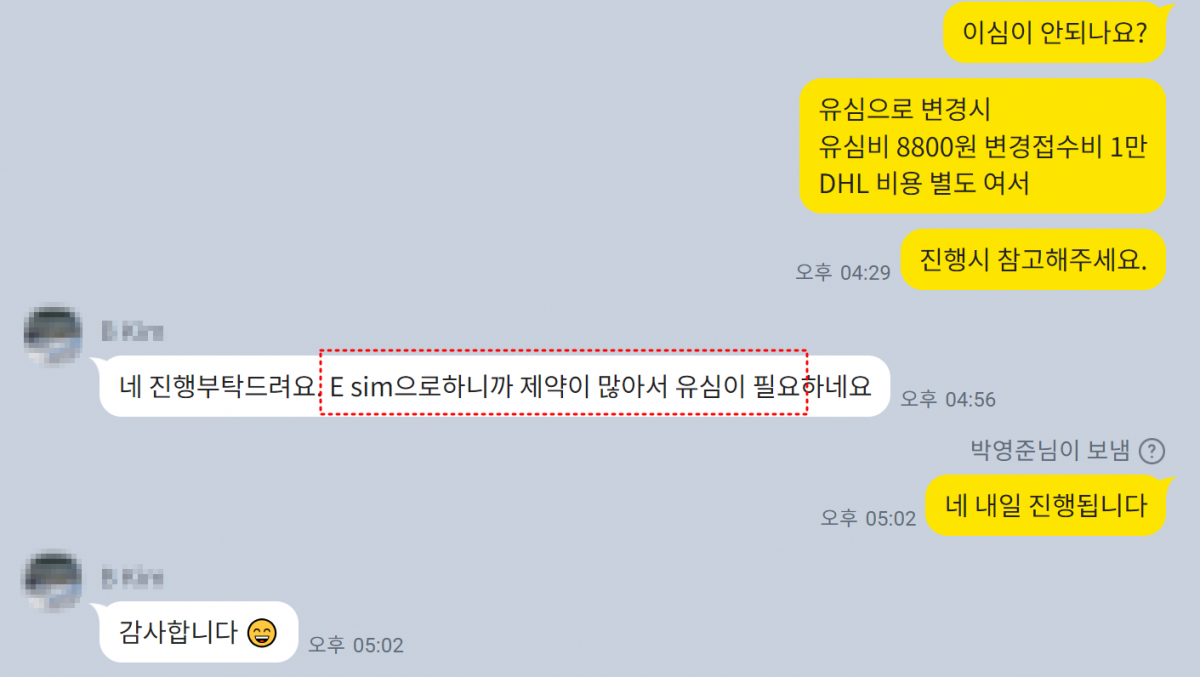
Task: Click the DHL 비용 별도 여서 line
Action: [924, 183]
